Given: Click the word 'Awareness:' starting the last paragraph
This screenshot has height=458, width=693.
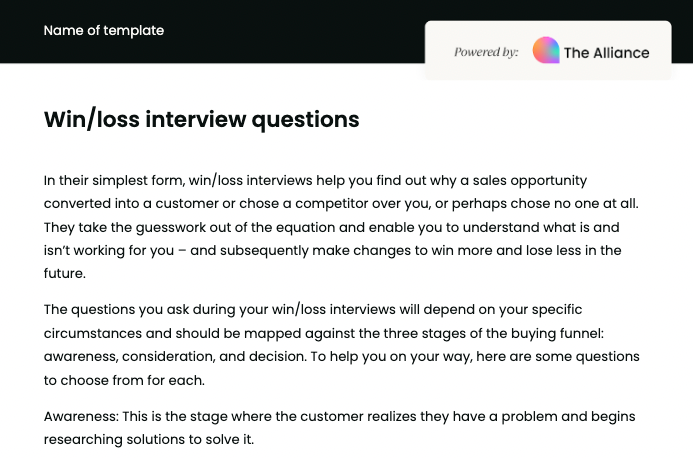Looking at the screenshot, I should point(81,416).
